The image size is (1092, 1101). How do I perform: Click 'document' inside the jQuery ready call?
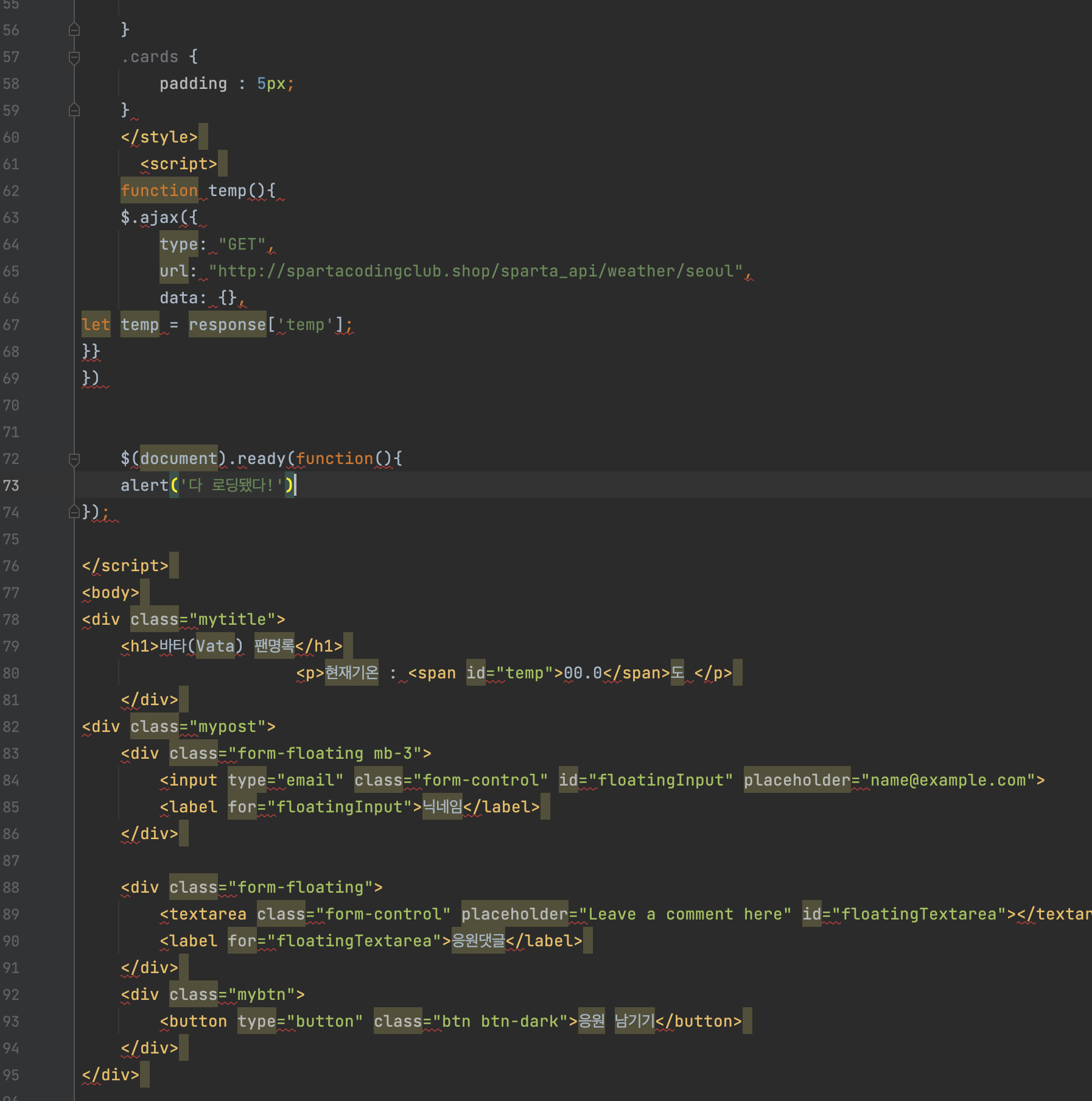(179, 459)
